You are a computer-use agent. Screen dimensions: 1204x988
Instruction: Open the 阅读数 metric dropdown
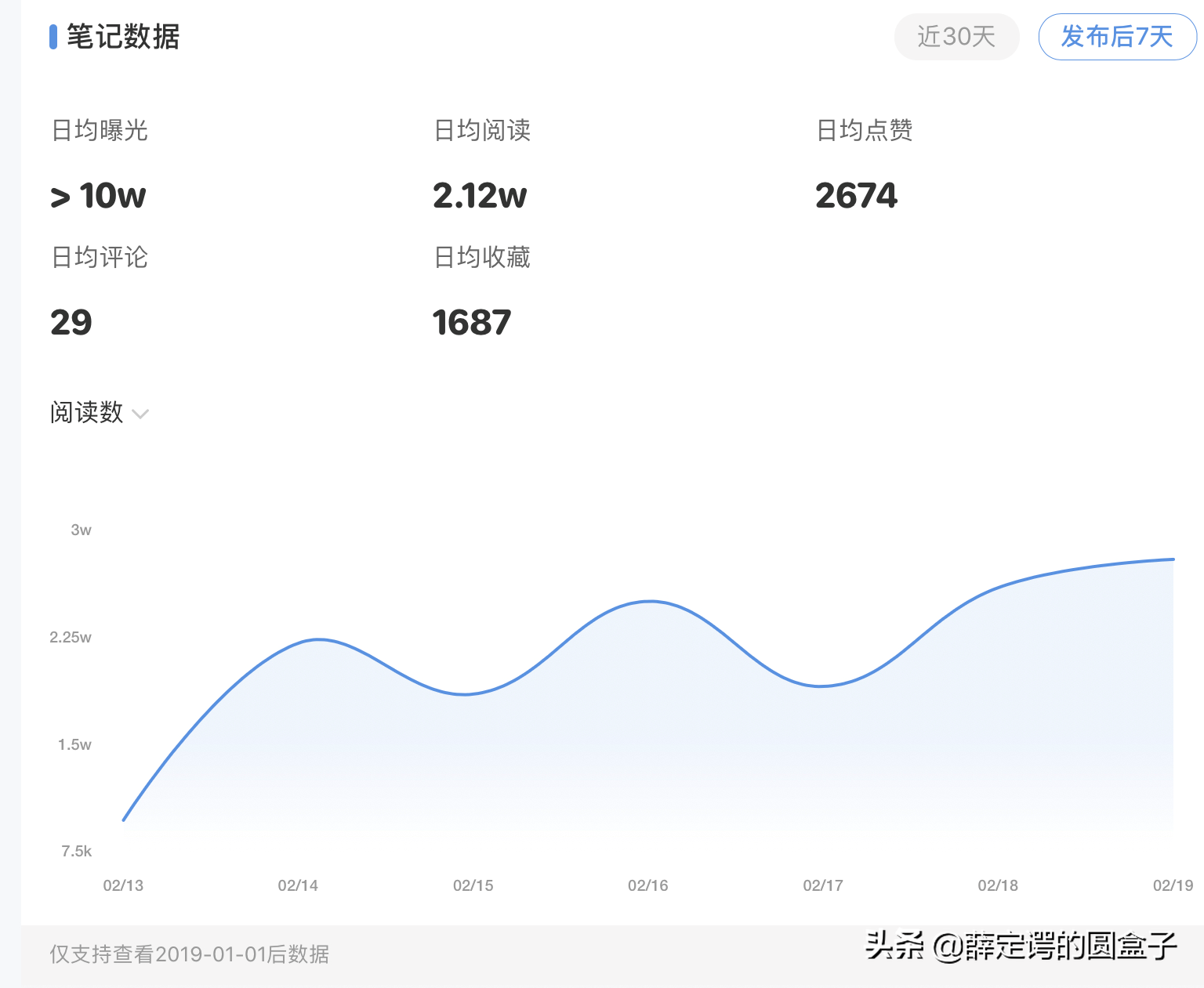[x=100, y=412]
